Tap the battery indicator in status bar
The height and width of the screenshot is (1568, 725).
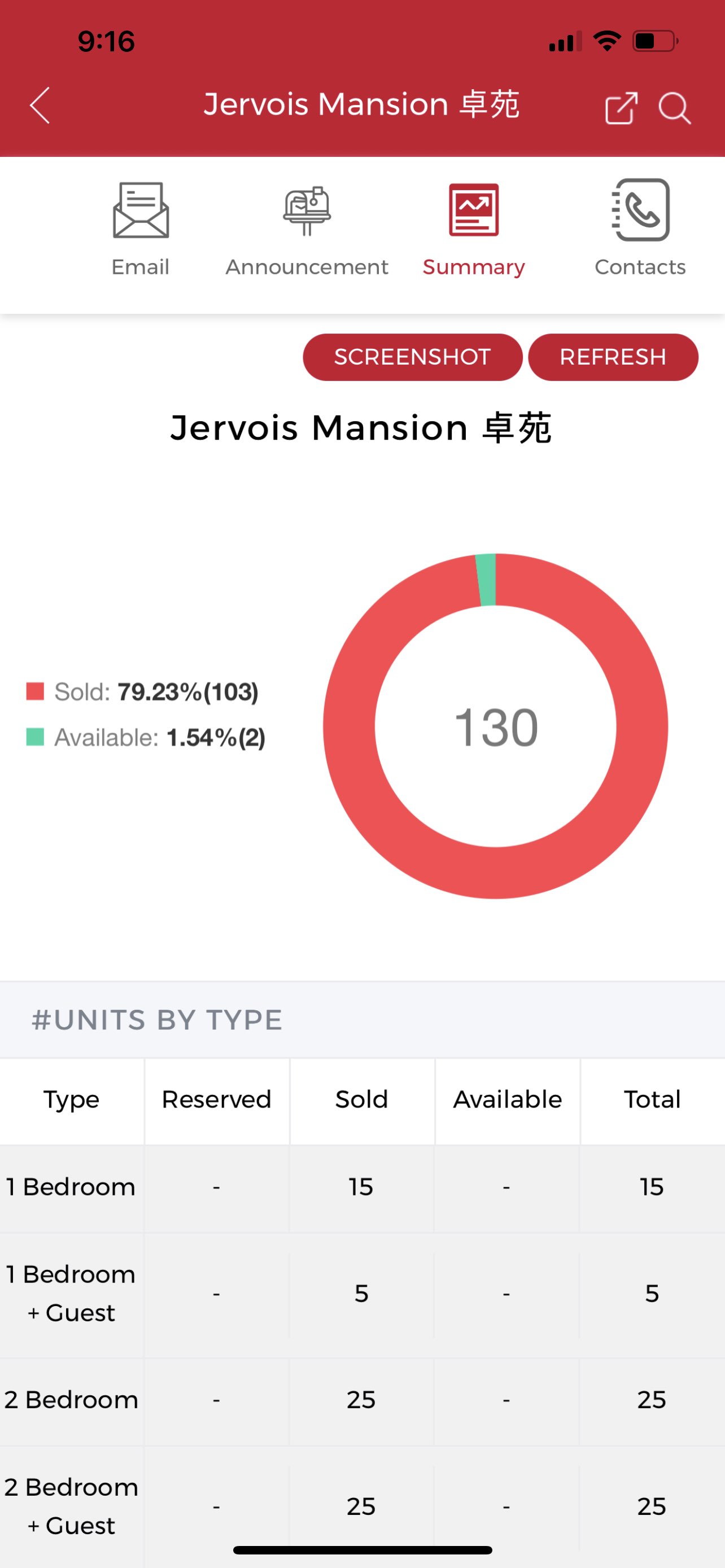pos(655,41)
